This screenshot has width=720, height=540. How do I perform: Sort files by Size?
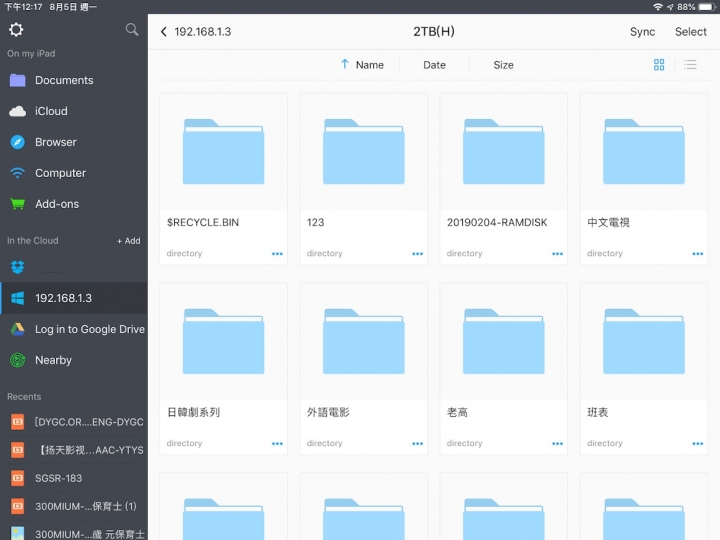(503, 65)
